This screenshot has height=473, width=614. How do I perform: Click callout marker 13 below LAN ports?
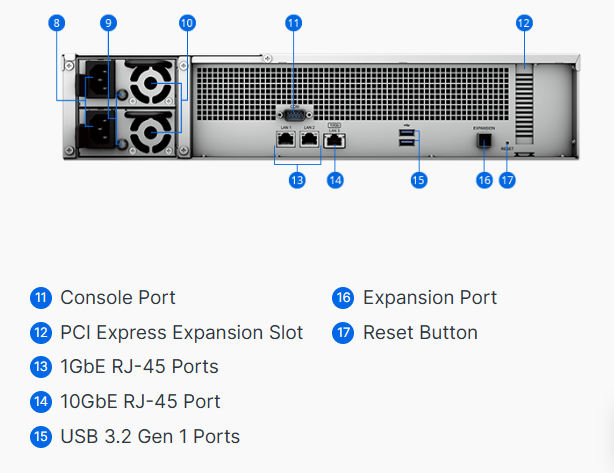297,180
